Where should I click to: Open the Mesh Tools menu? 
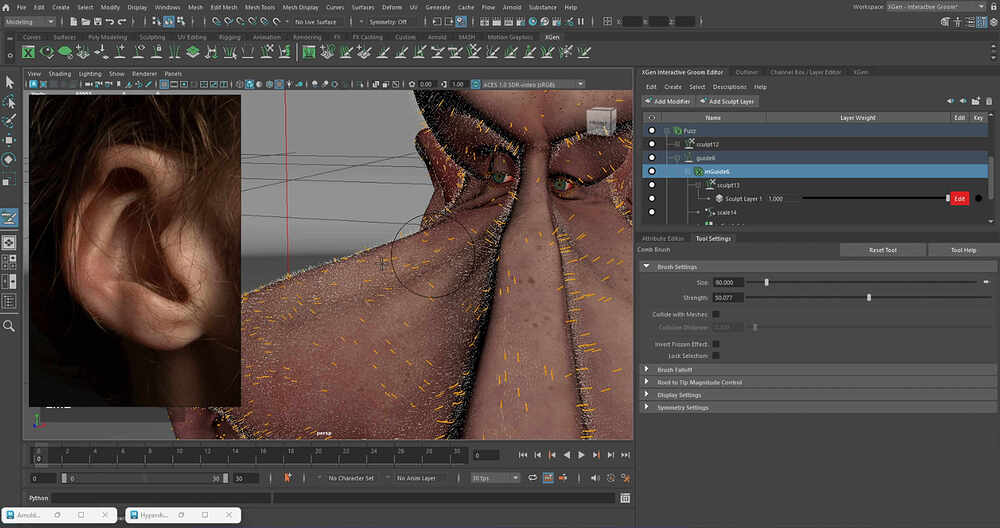pyautogui.click(x=258, y=7)
